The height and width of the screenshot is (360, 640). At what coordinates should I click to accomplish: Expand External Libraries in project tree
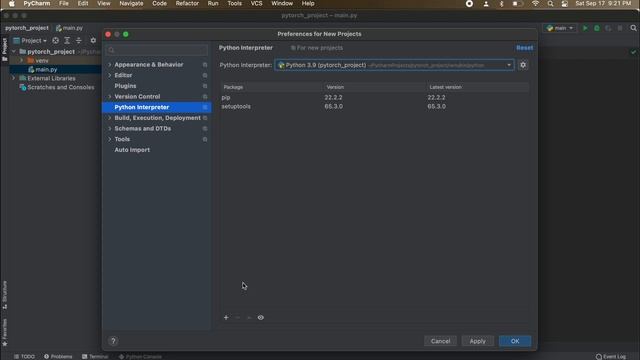(13, 78)
